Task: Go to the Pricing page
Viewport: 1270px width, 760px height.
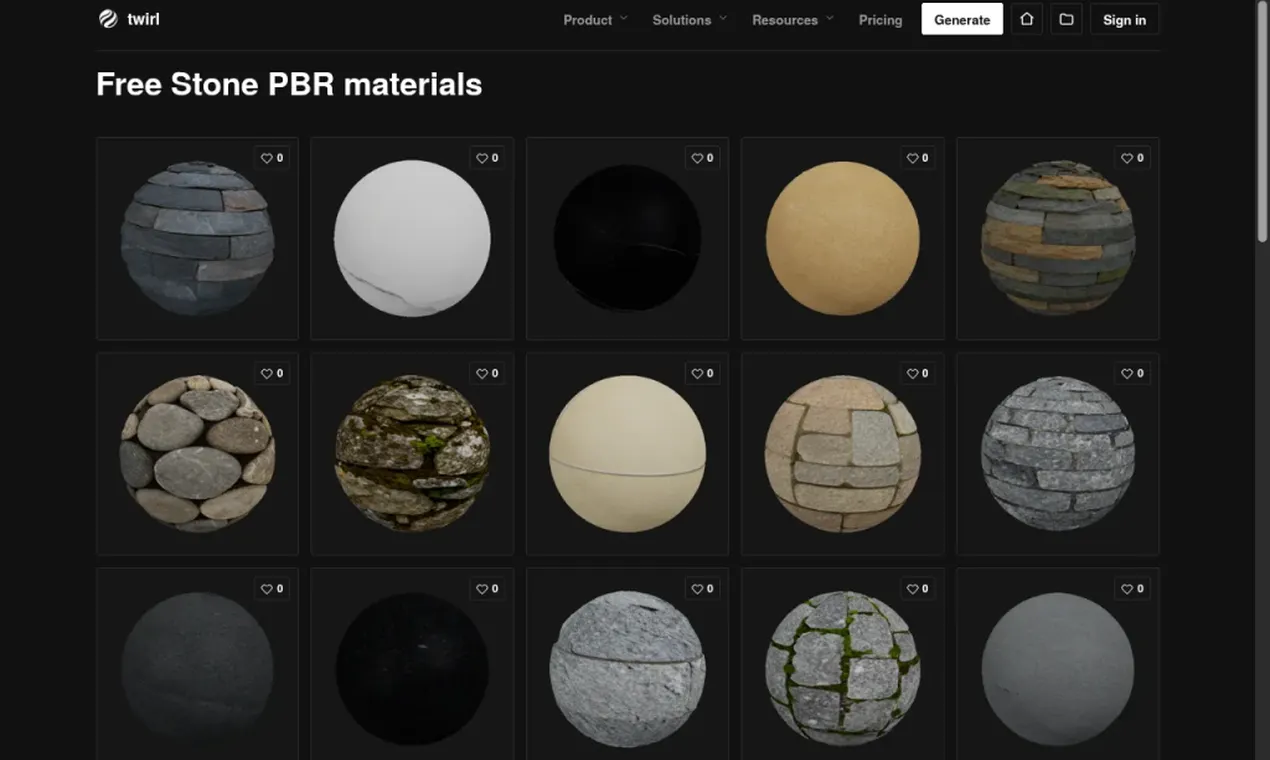Action: pyautogui.click(x=880, y=19)
